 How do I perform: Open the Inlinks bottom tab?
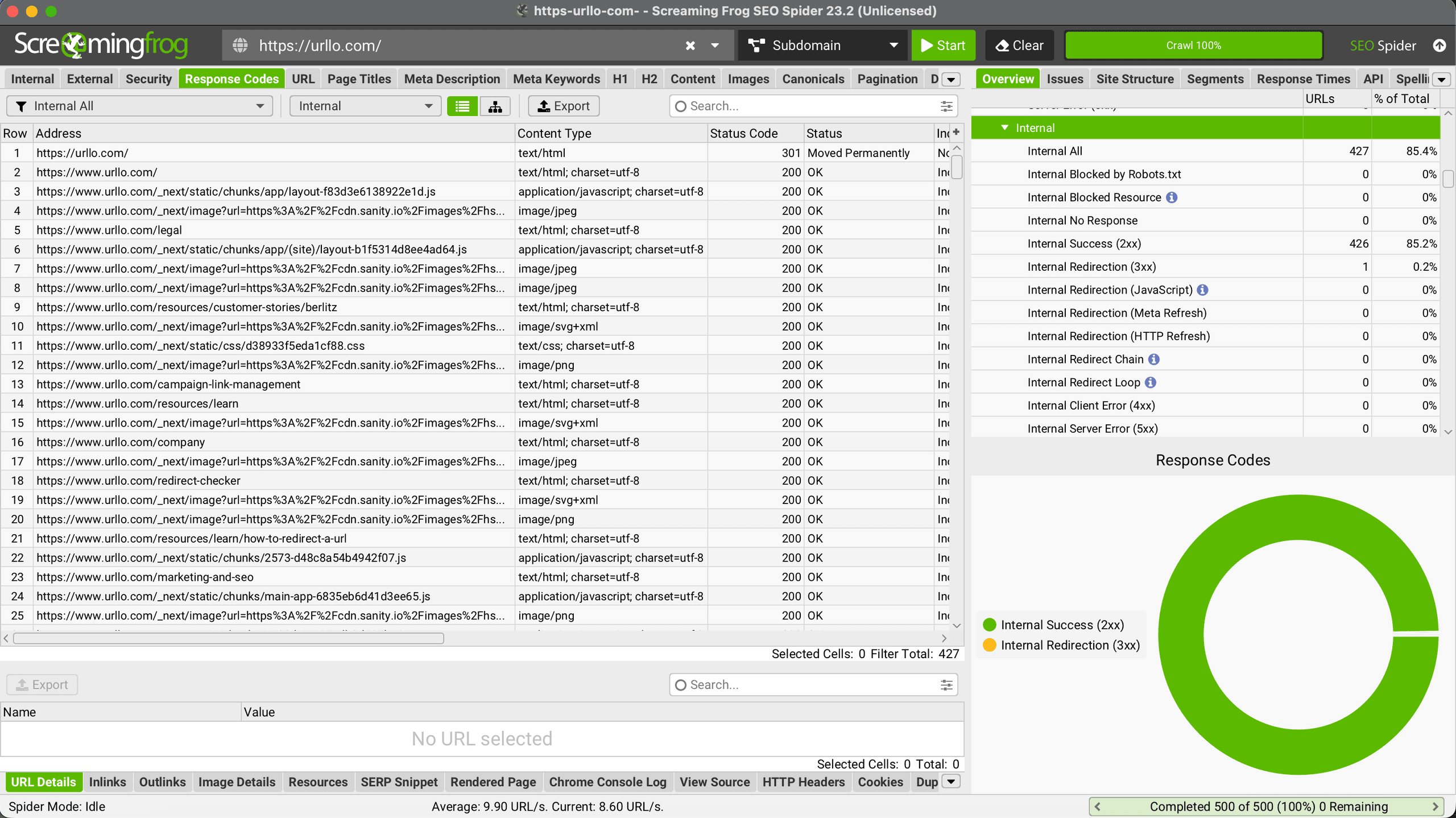pos(107,782)
